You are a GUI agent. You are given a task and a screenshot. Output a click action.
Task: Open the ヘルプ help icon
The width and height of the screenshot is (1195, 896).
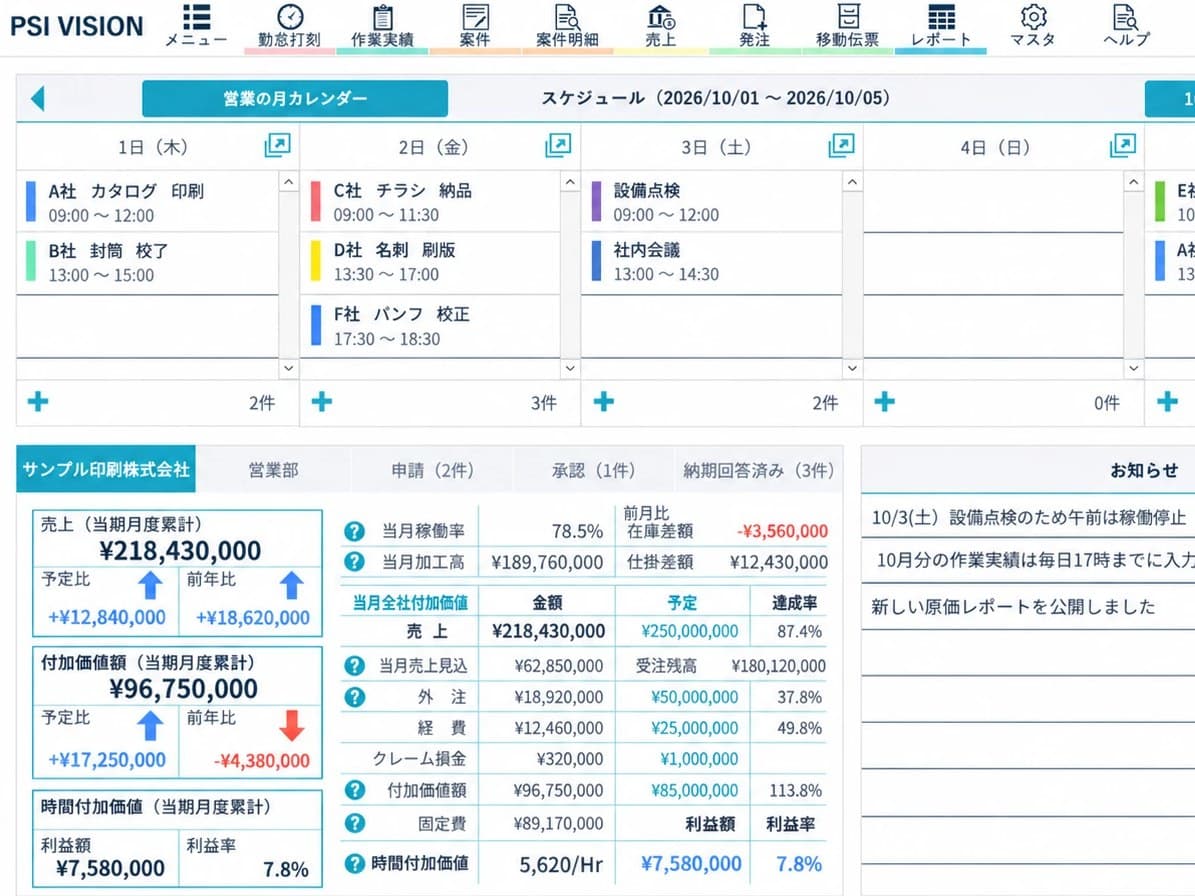(x=1126, y=16)
